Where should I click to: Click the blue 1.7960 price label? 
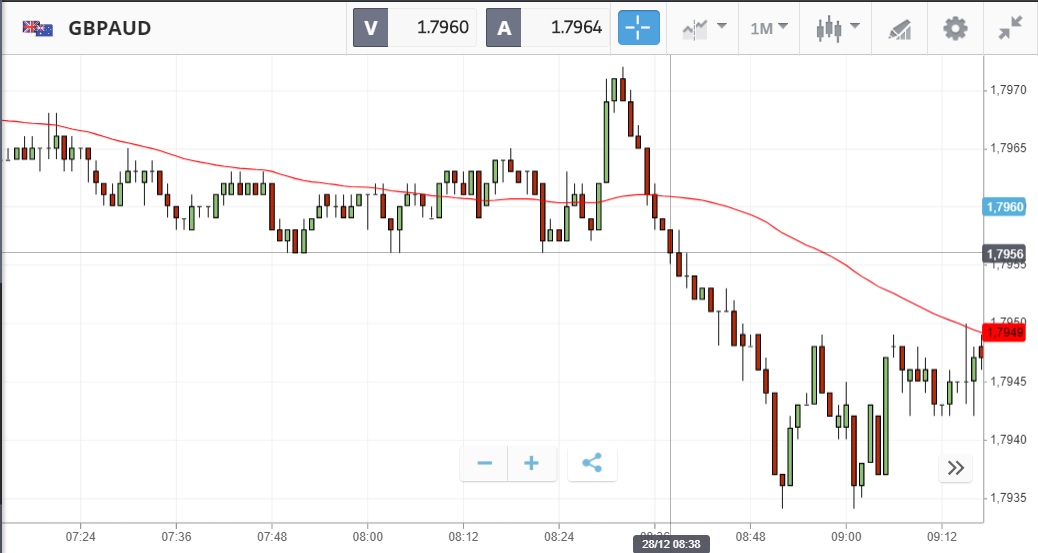point(1004,207)
